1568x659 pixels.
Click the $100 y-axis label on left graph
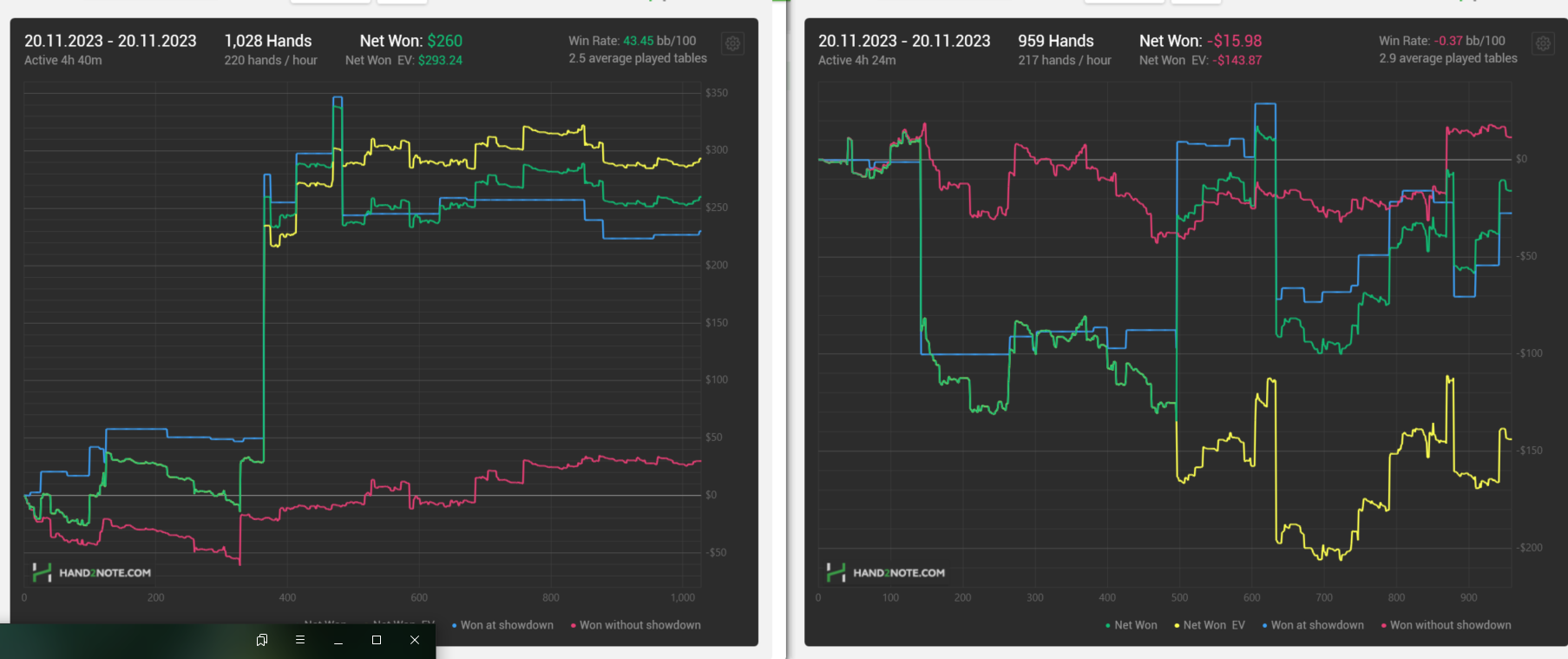click(x=717, y=380)
